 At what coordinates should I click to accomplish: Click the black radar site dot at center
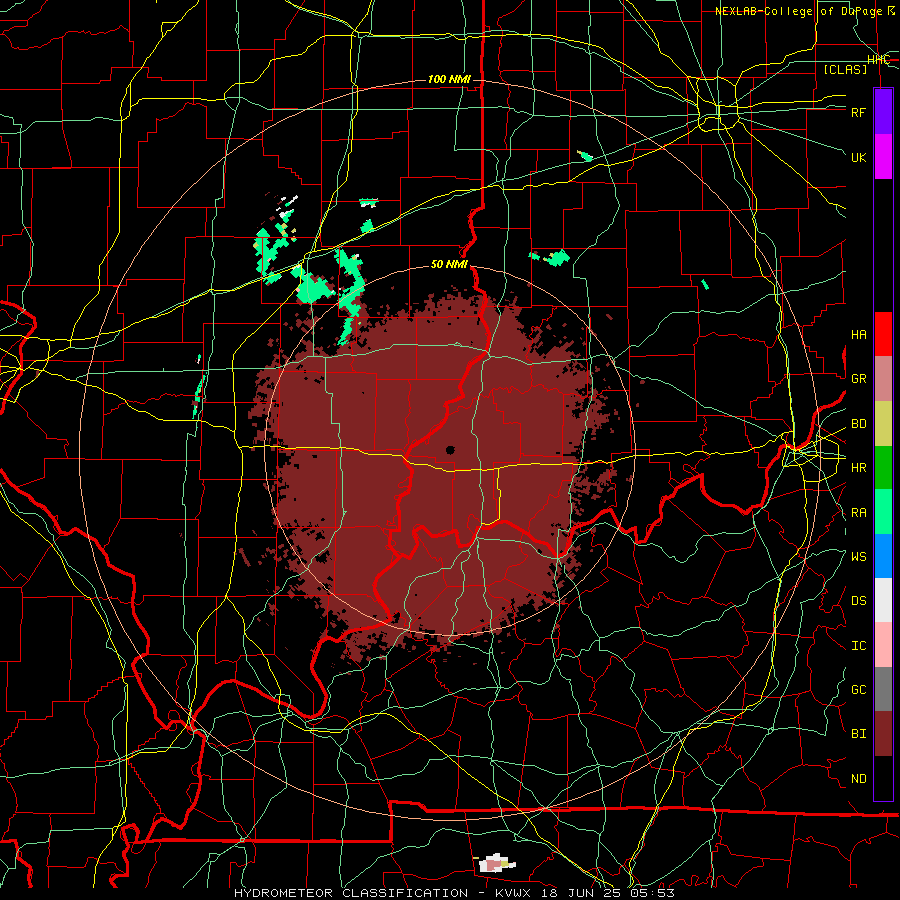451,450
